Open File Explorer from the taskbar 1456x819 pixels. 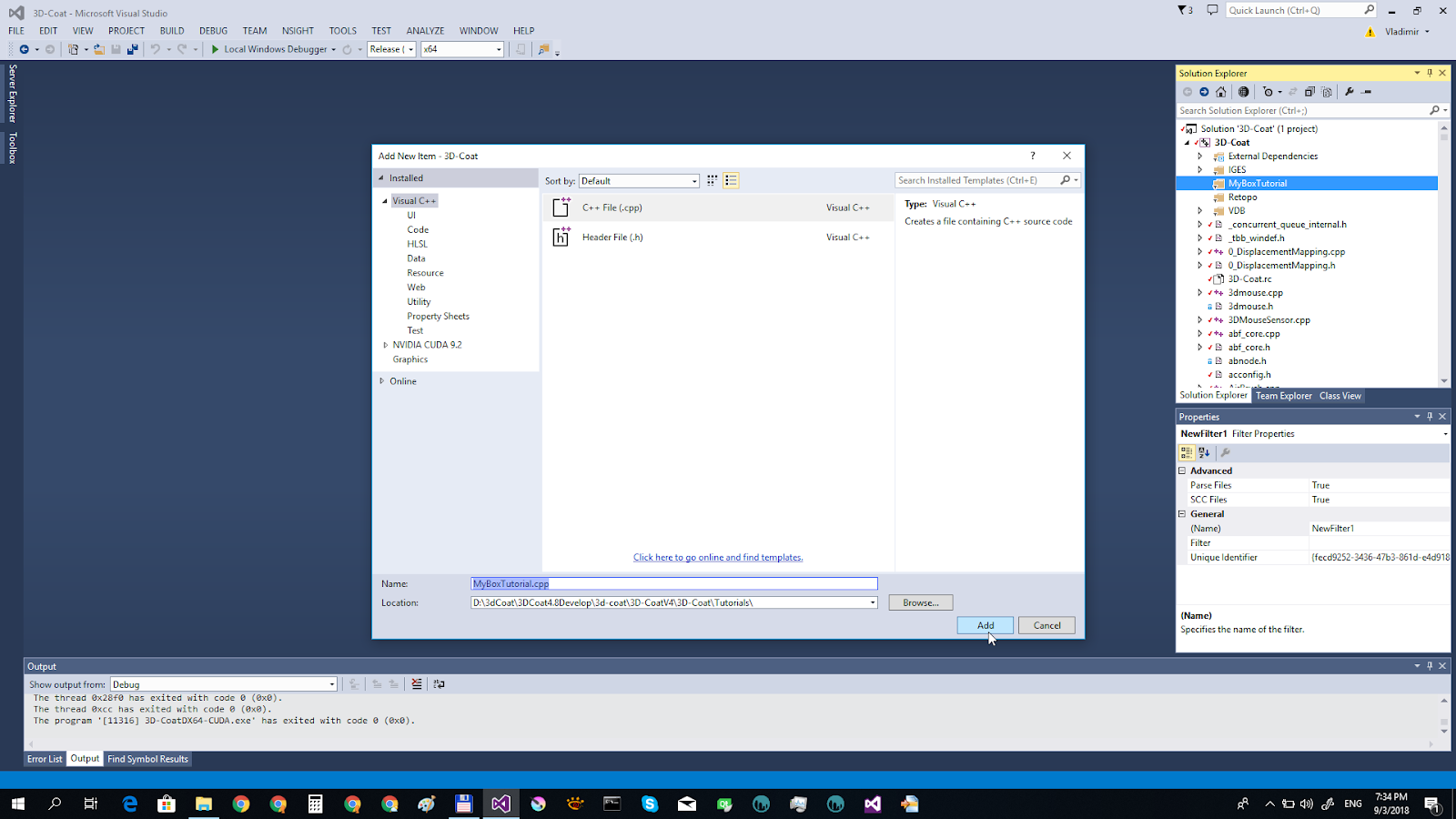(x=203, y=804)
